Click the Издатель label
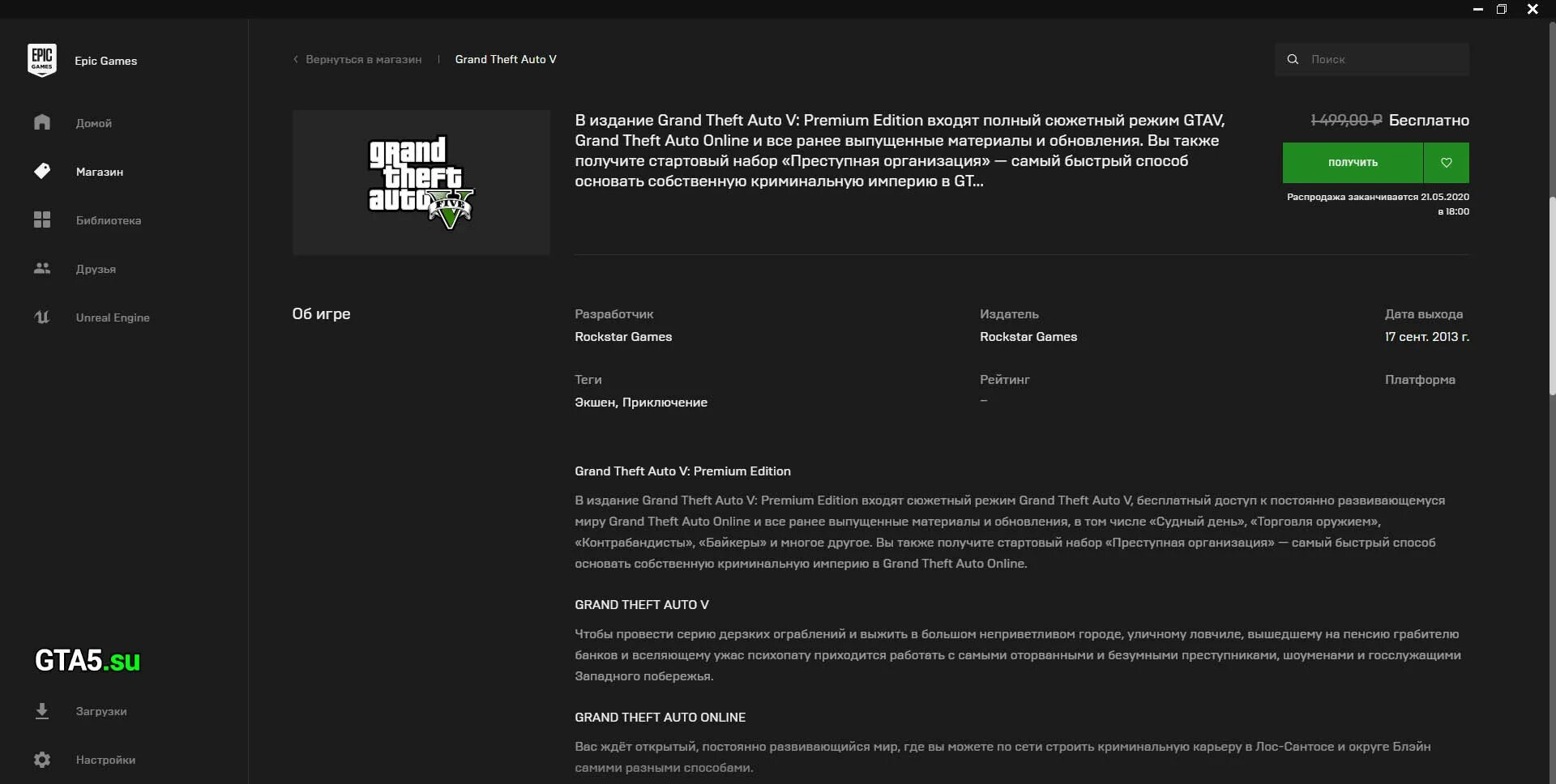 point(1009,314)
